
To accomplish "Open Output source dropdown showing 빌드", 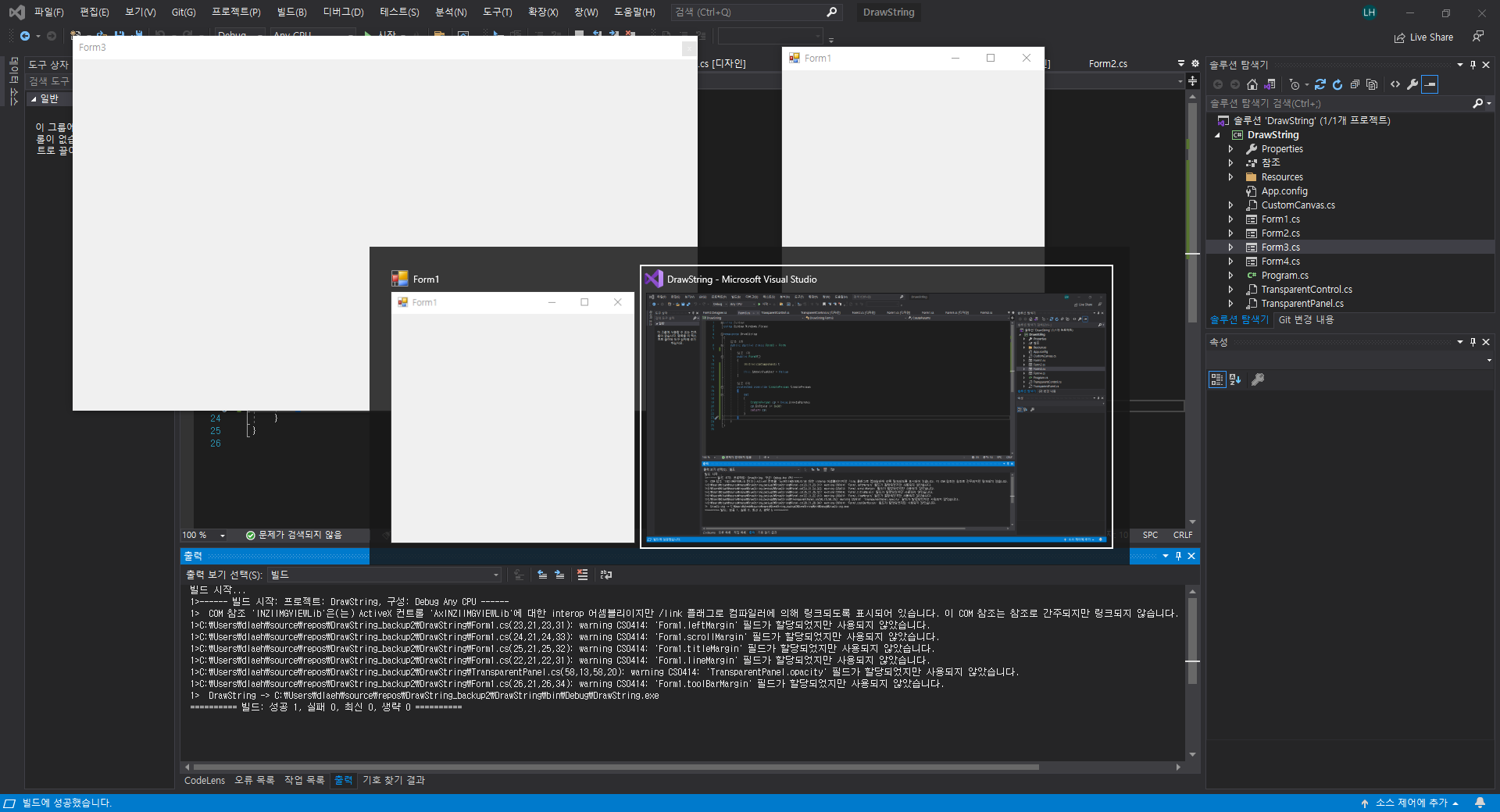I will coord(384,575).
